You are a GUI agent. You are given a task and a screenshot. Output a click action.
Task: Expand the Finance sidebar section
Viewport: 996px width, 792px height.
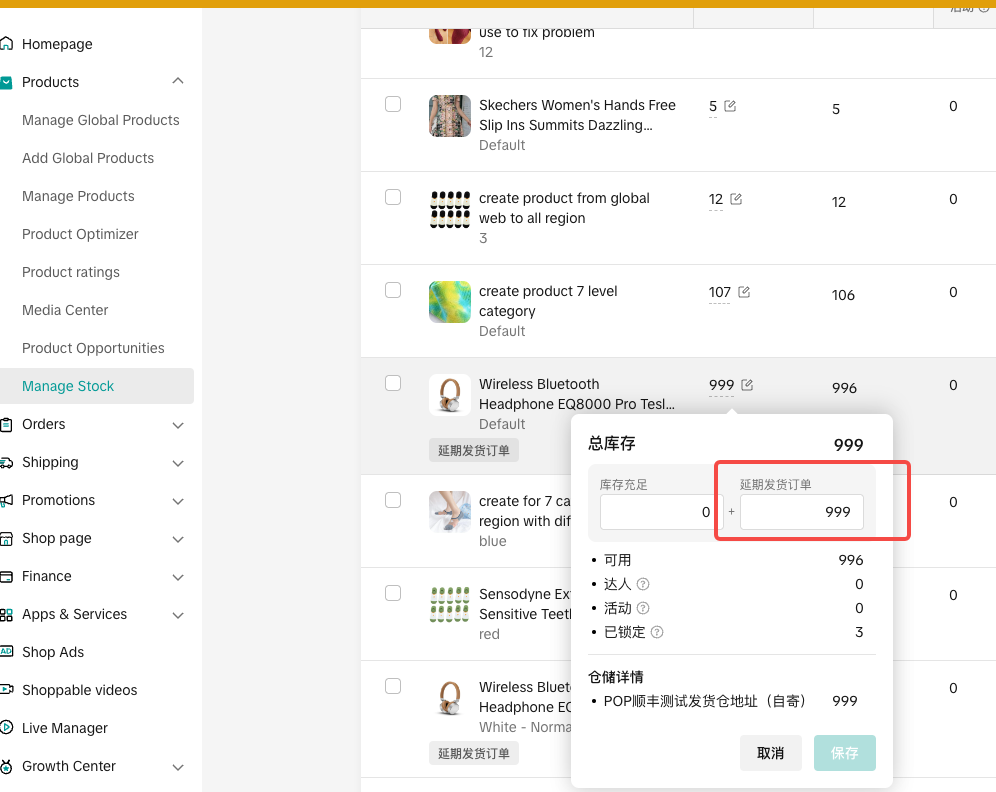pyautogui.click(x=178, y=577)
